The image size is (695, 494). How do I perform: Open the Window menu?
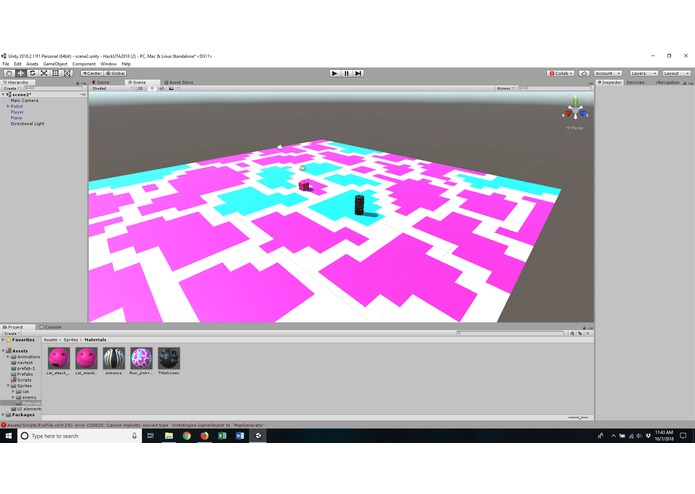[108, 64]
